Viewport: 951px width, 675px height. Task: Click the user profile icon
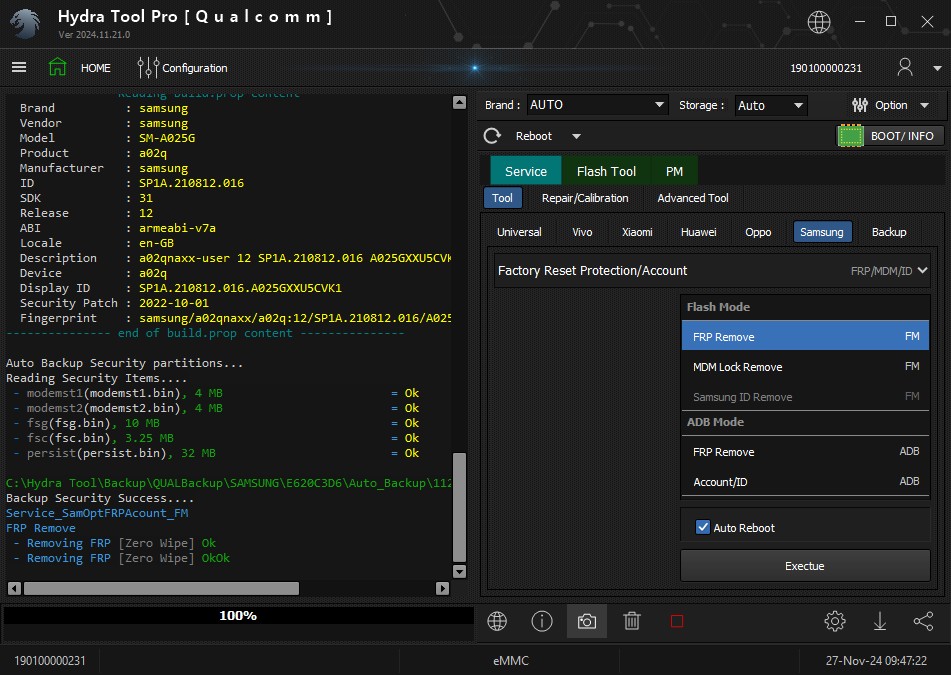[x=905, y=67]
